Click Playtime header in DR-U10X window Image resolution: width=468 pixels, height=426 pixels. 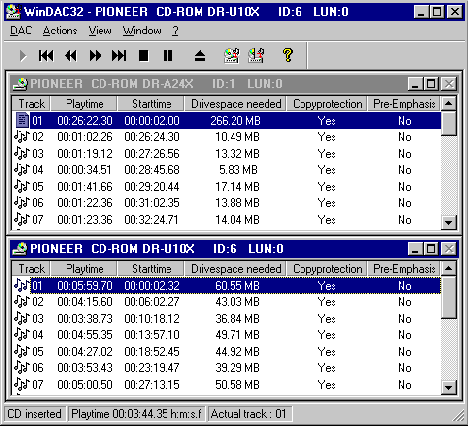pos(84,269)
